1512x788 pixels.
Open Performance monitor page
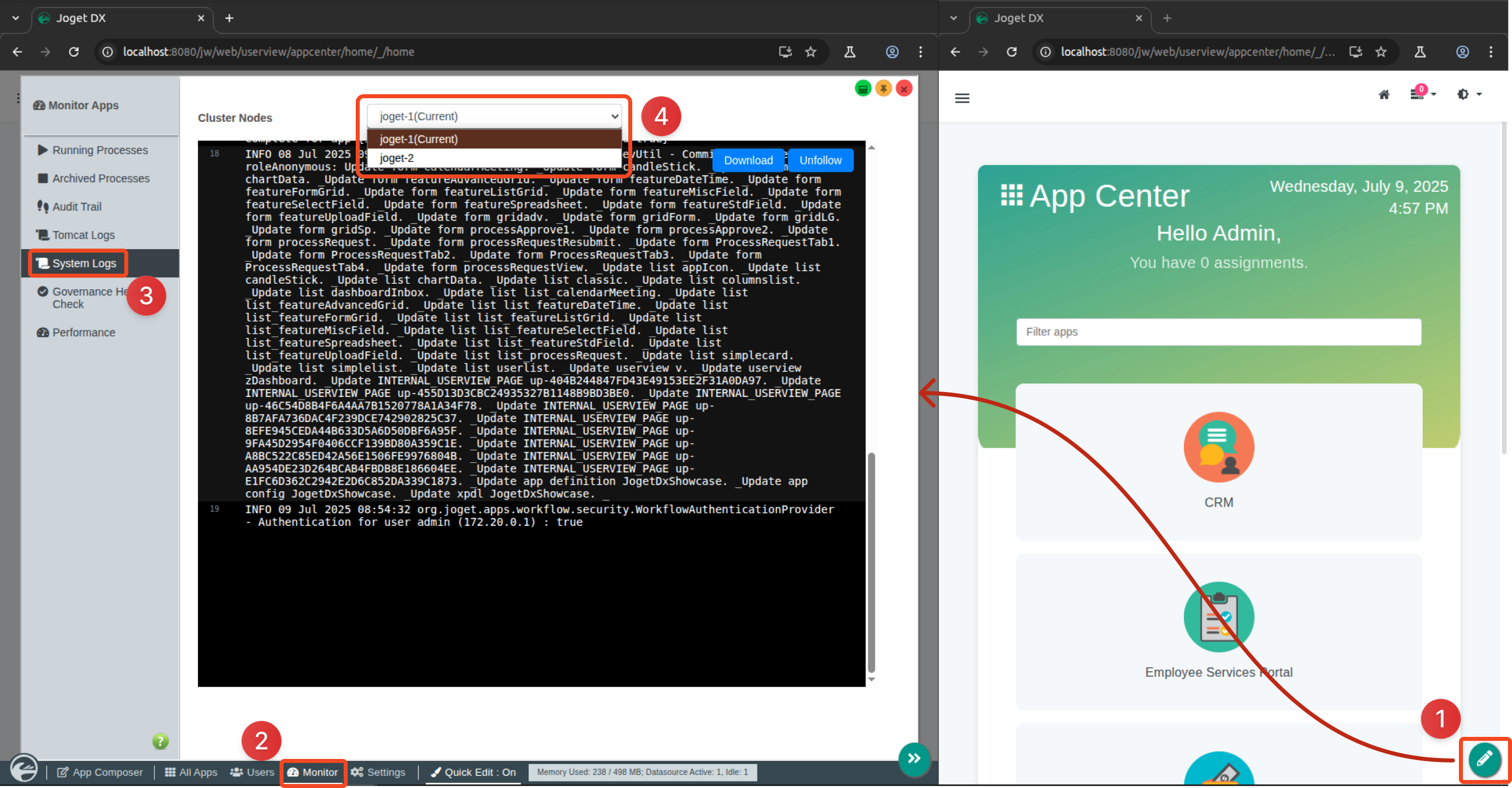click(76, 332)
